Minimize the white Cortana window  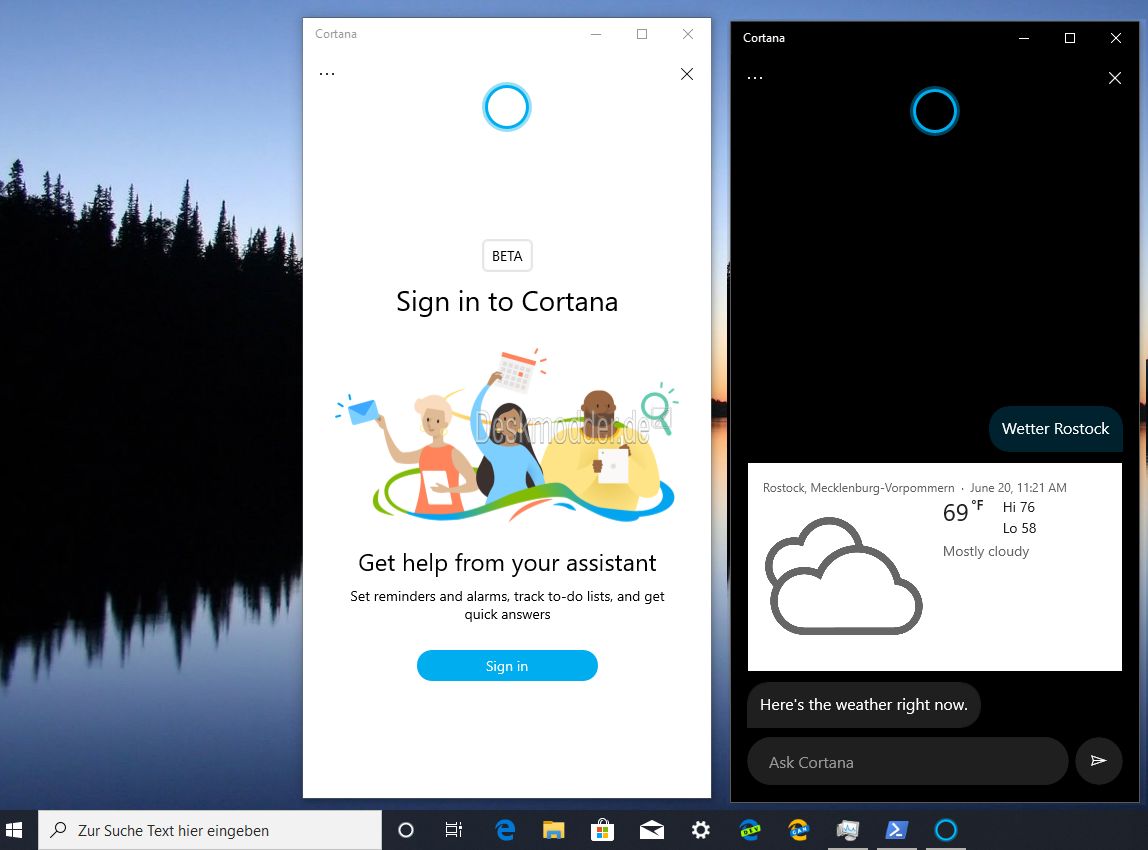[596, 34]
